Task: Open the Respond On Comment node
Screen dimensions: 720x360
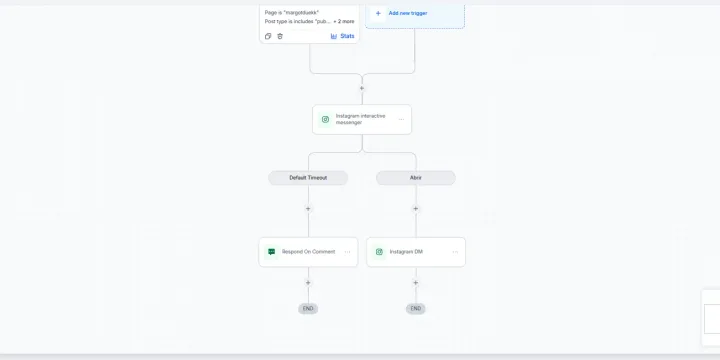Action: click(308, 252)
